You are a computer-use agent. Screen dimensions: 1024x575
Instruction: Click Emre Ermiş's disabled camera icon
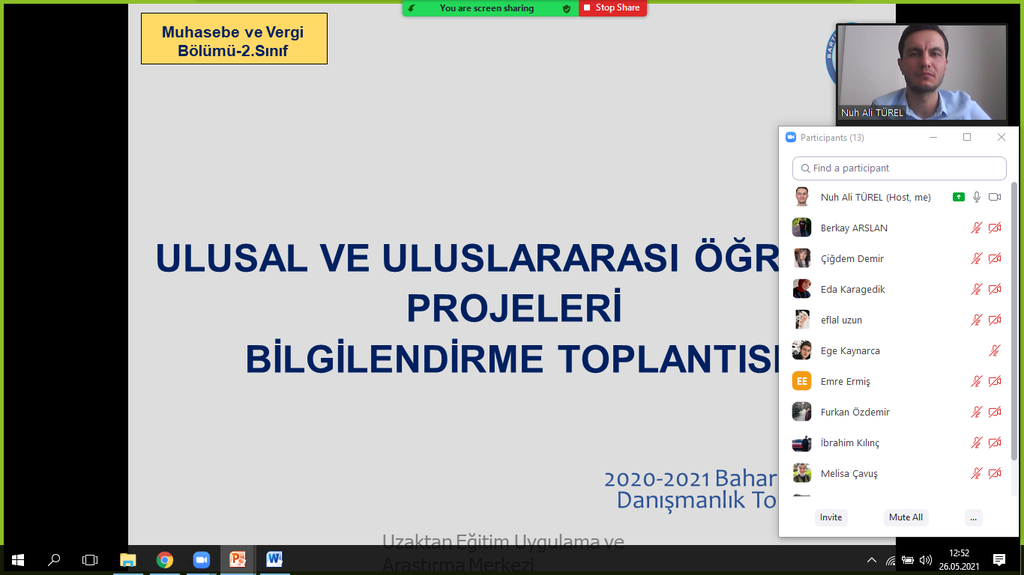click(x=995, y=381)
